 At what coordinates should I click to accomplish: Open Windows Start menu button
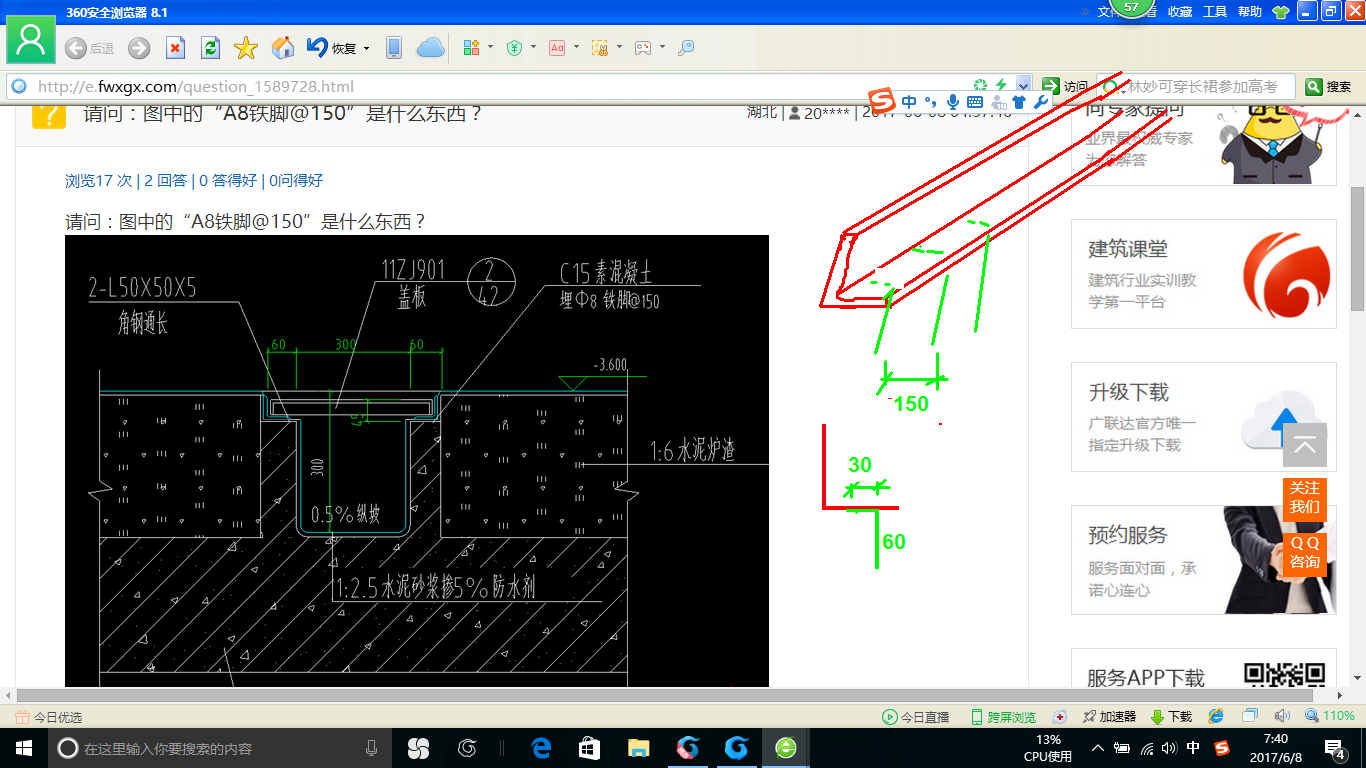tap(23, 748)
